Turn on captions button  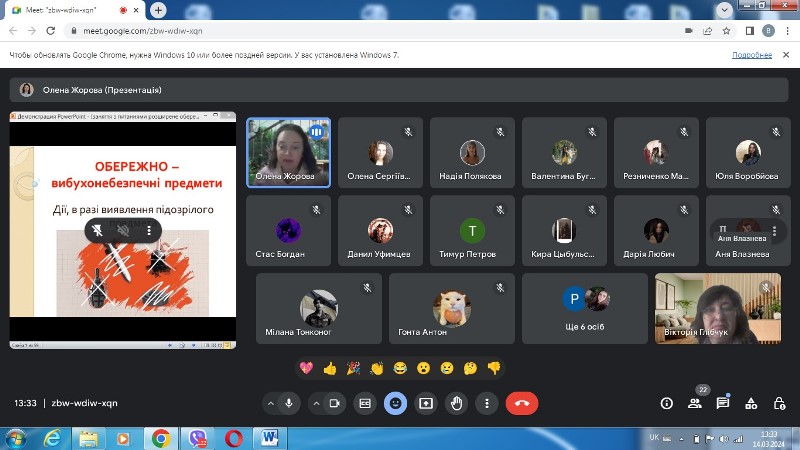(x=365, y=403)
